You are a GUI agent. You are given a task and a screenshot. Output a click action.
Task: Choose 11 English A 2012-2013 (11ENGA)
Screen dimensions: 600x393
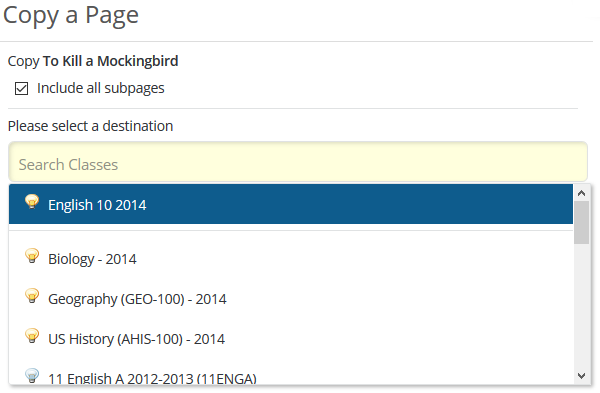(291, 376)
